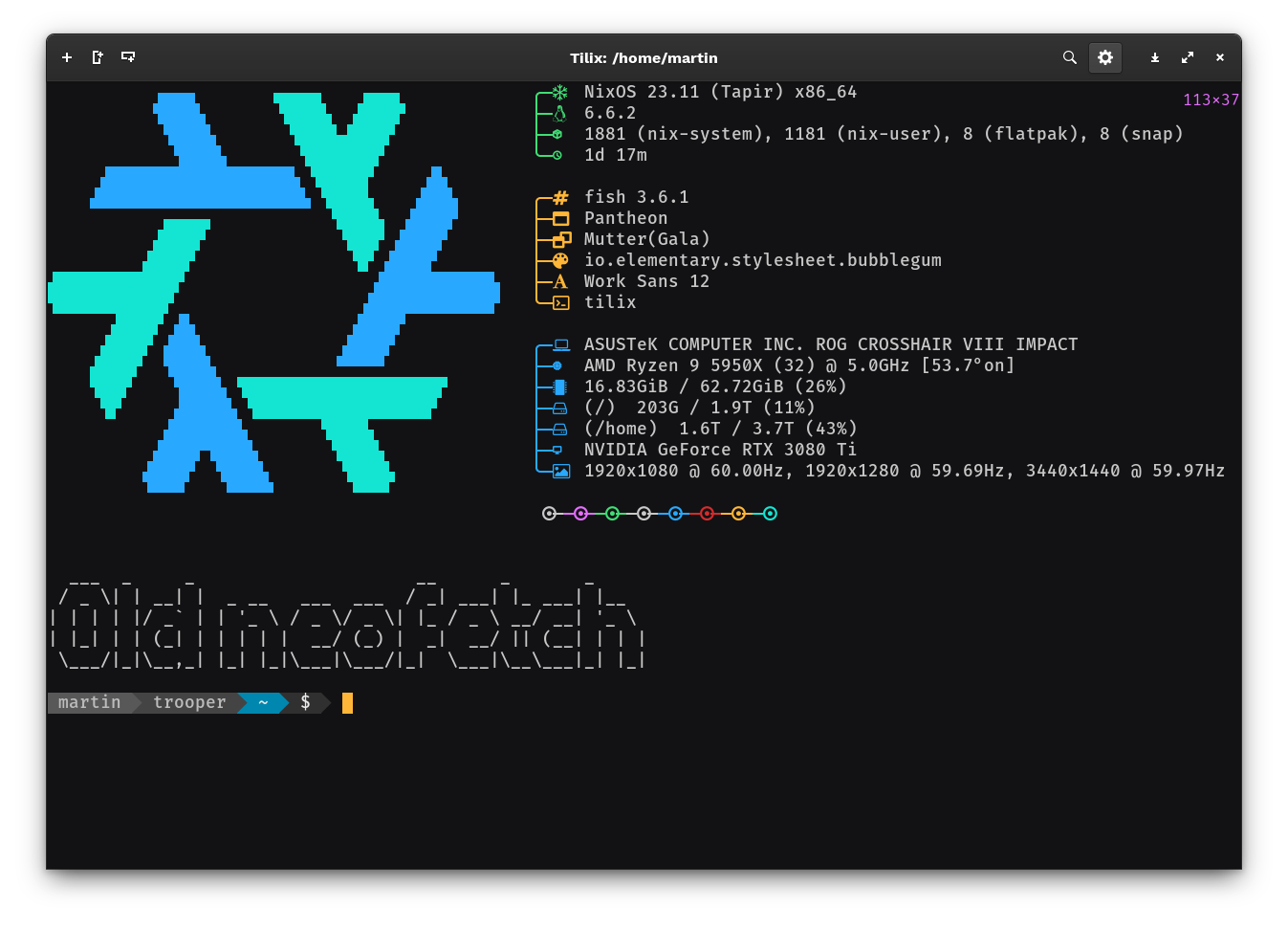The image size is (1288, 928).
Task: Click the trooper hostname prompt segment
Action: pyautogui.click(x=189, y=703)
